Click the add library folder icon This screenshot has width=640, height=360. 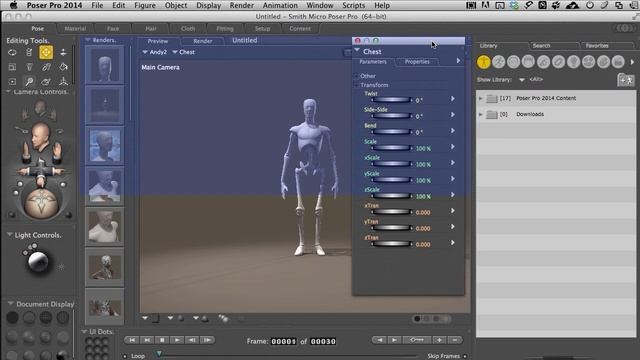[626, 80]
